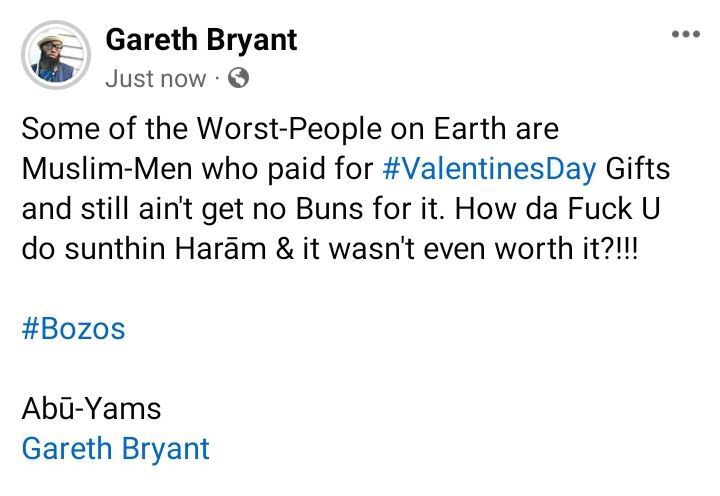Open the post's three-dot options menu
Image resolution: width=720 pixels, height=496 pixels.
(x=686, y=34)
